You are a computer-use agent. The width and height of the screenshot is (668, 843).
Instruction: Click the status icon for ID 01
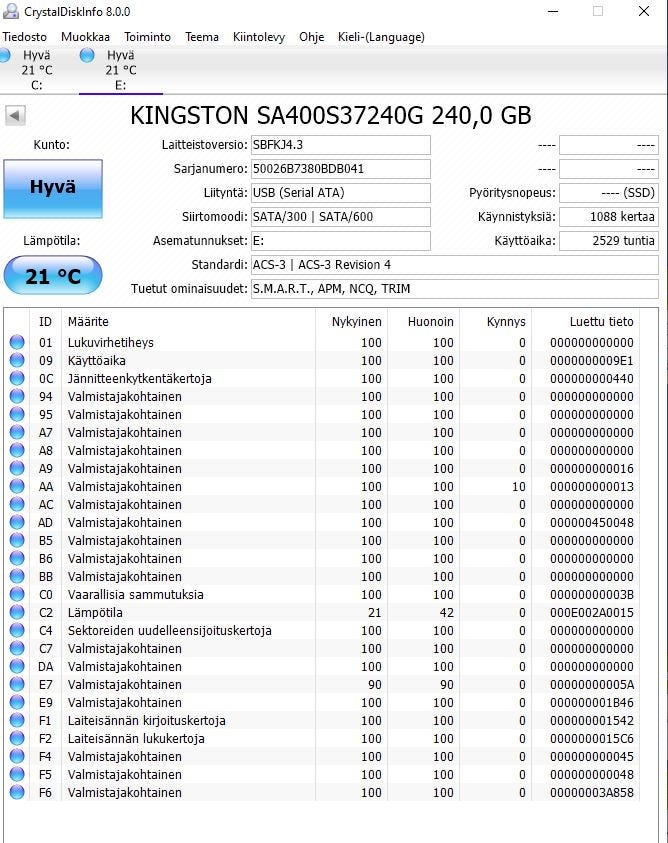(17, 342)
